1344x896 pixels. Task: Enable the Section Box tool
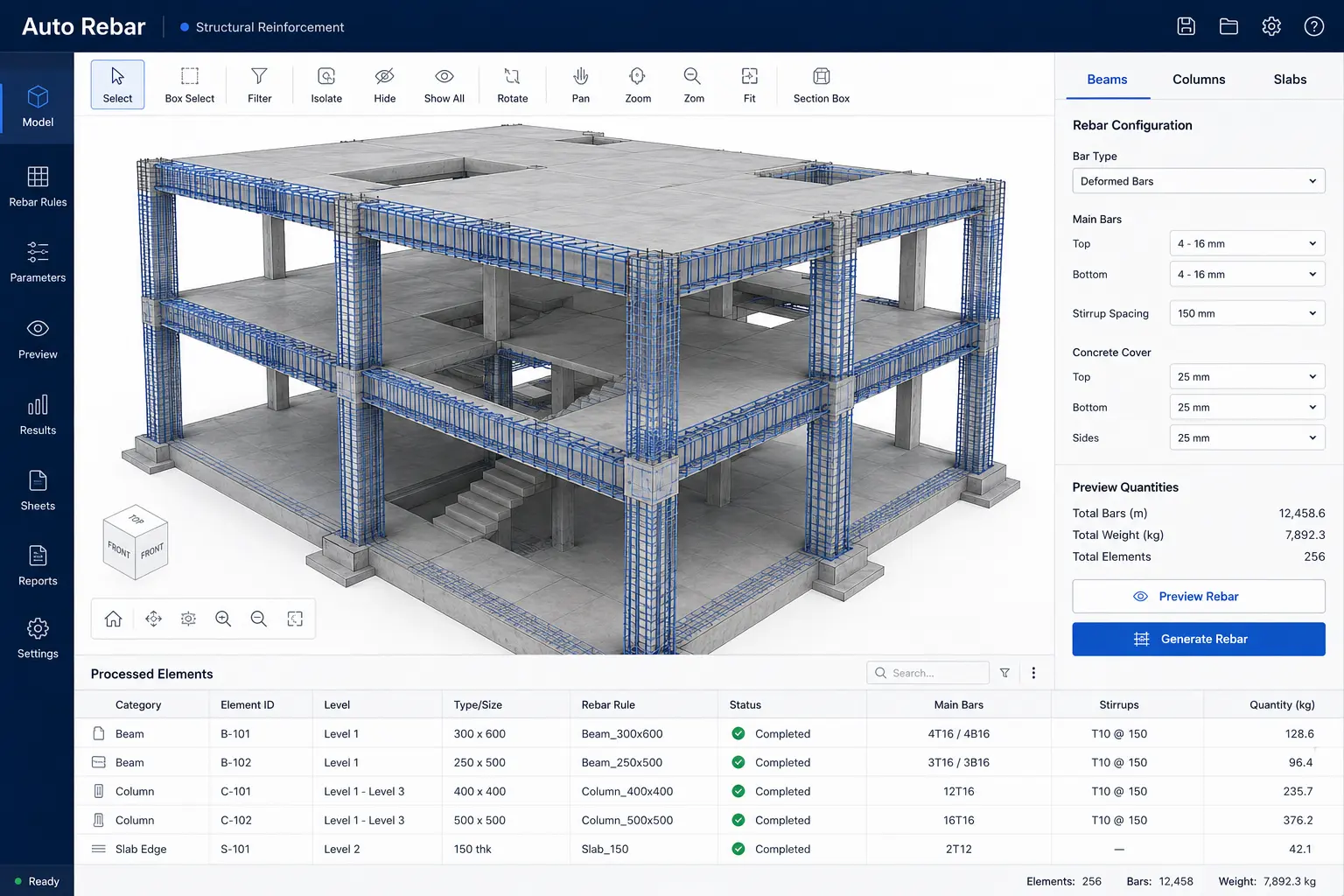(822, 85)
